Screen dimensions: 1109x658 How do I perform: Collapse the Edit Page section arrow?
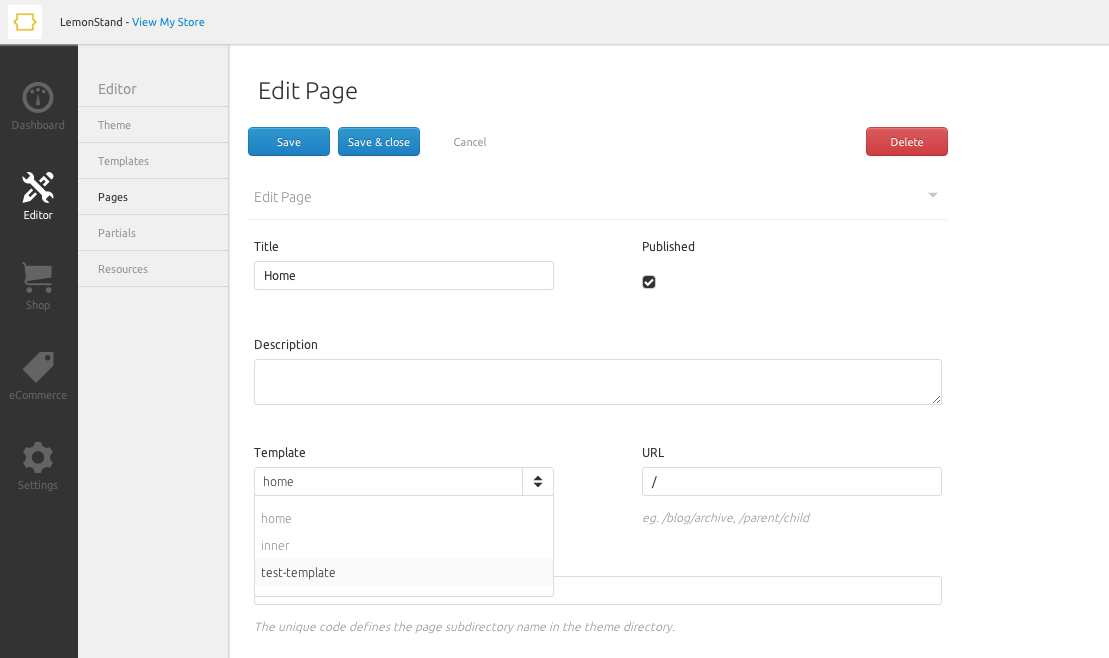932,195
